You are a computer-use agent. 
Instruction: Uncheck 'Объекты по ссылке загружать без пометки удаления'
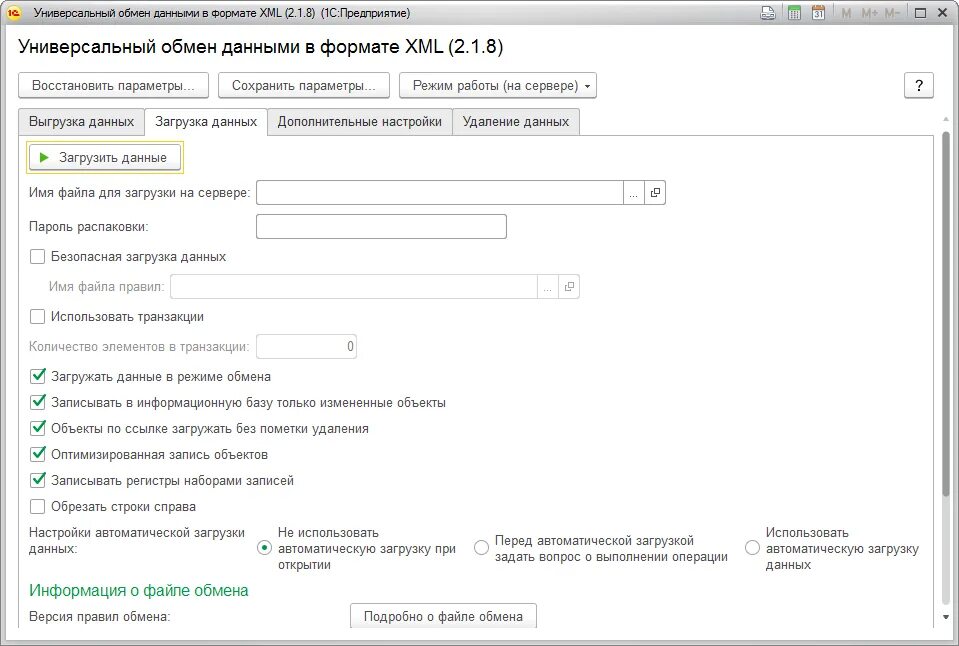tap(37, 428)
